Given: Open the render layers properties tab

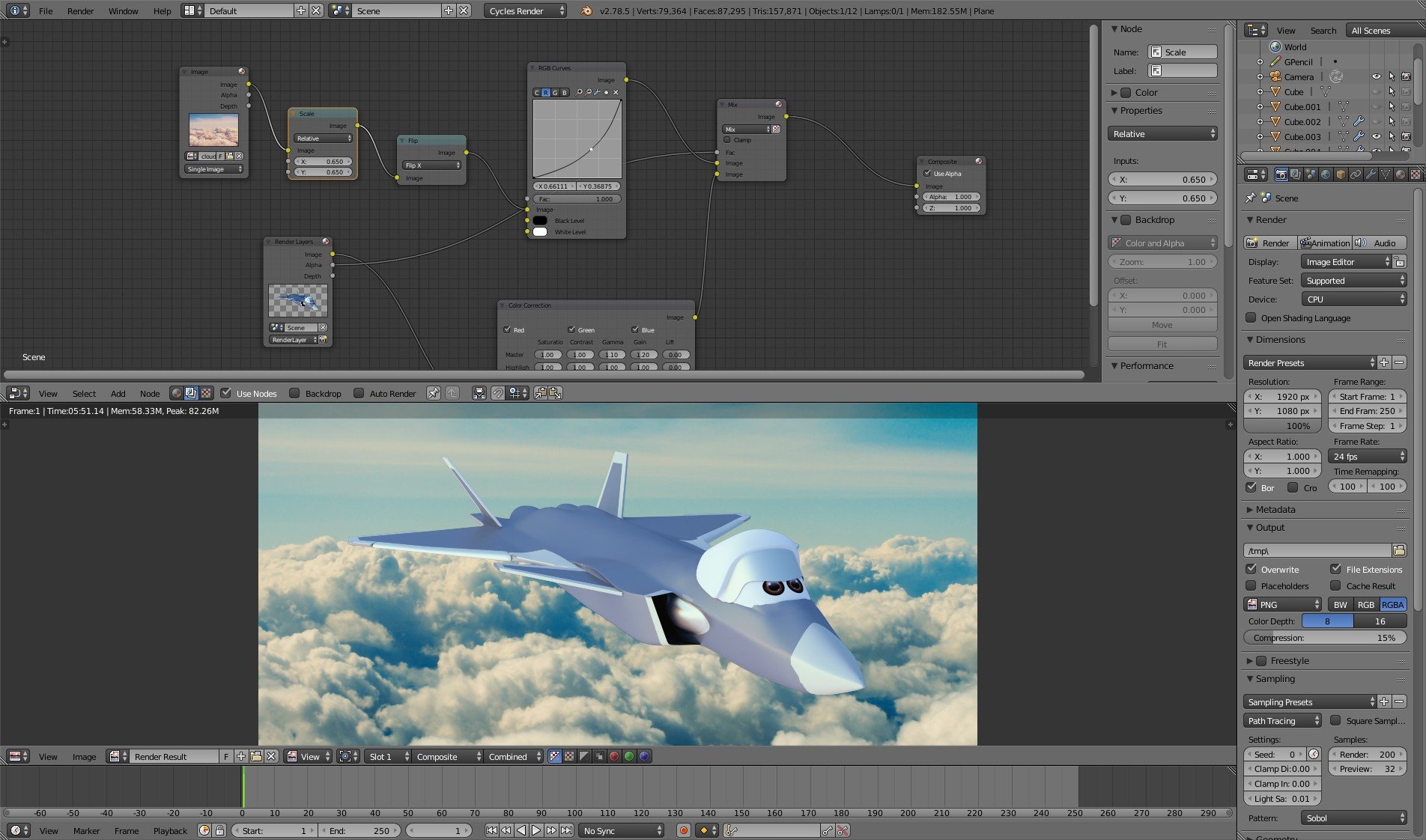Looking at the screenshot, I should coord(1296,174).
